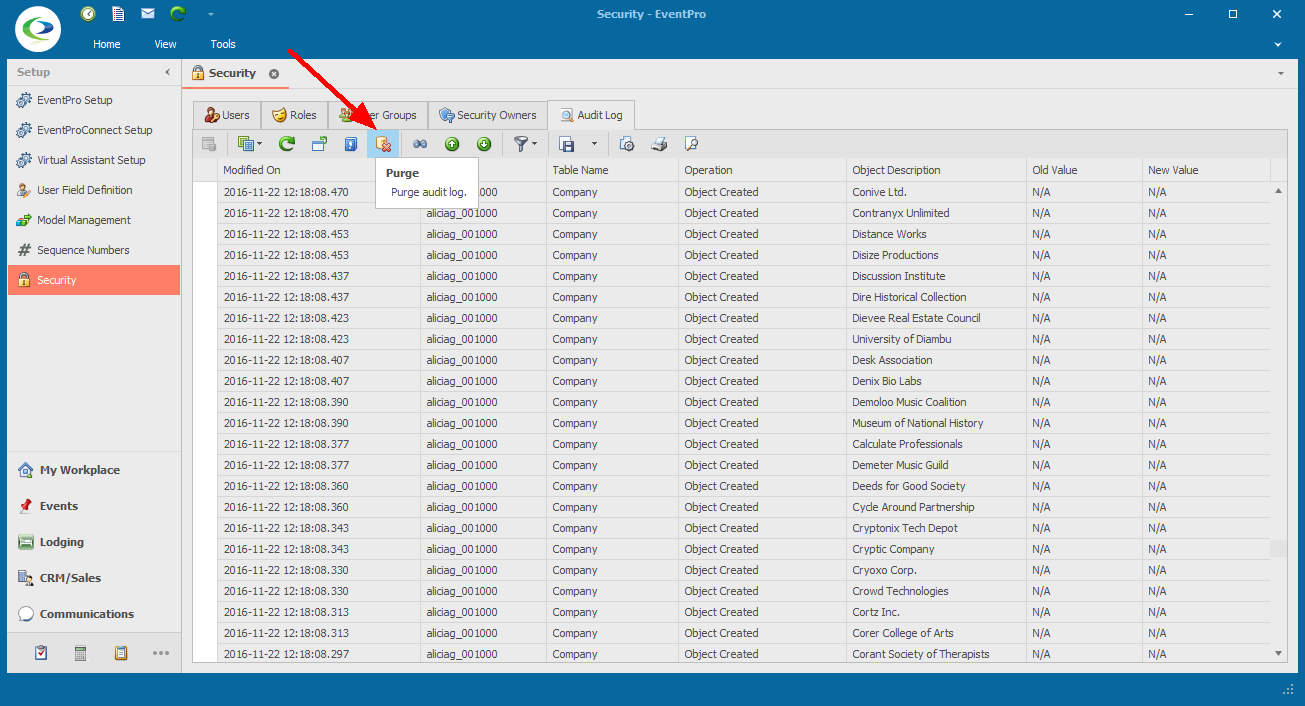This screenshot has height=706, width=1305.
Task: Go to the Events navigation group
Action: [x=94, y=506]
